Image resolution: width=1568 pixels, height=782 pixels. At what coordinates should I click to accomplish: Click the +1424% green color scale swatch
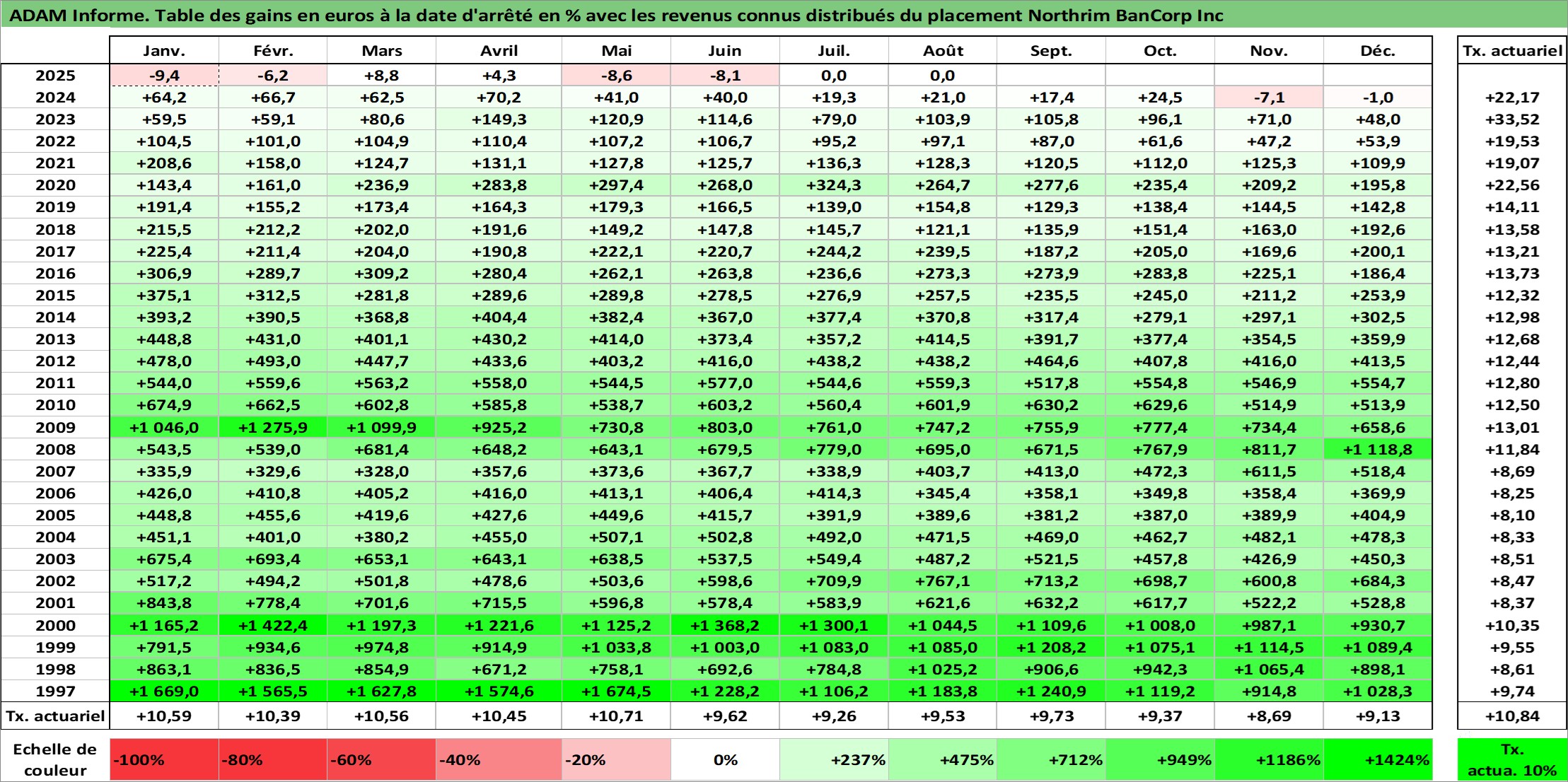[1378, 759]
